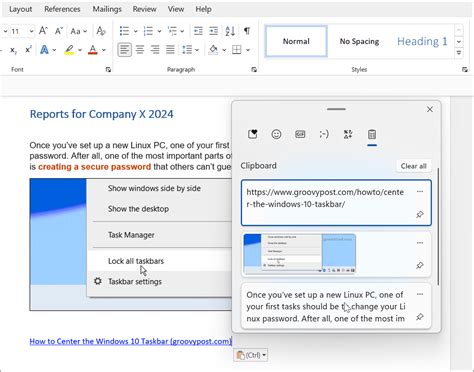This screenshot has width=474, height=372.
Task: Toggle Align Left paragraph alignment
Action: 124,50
